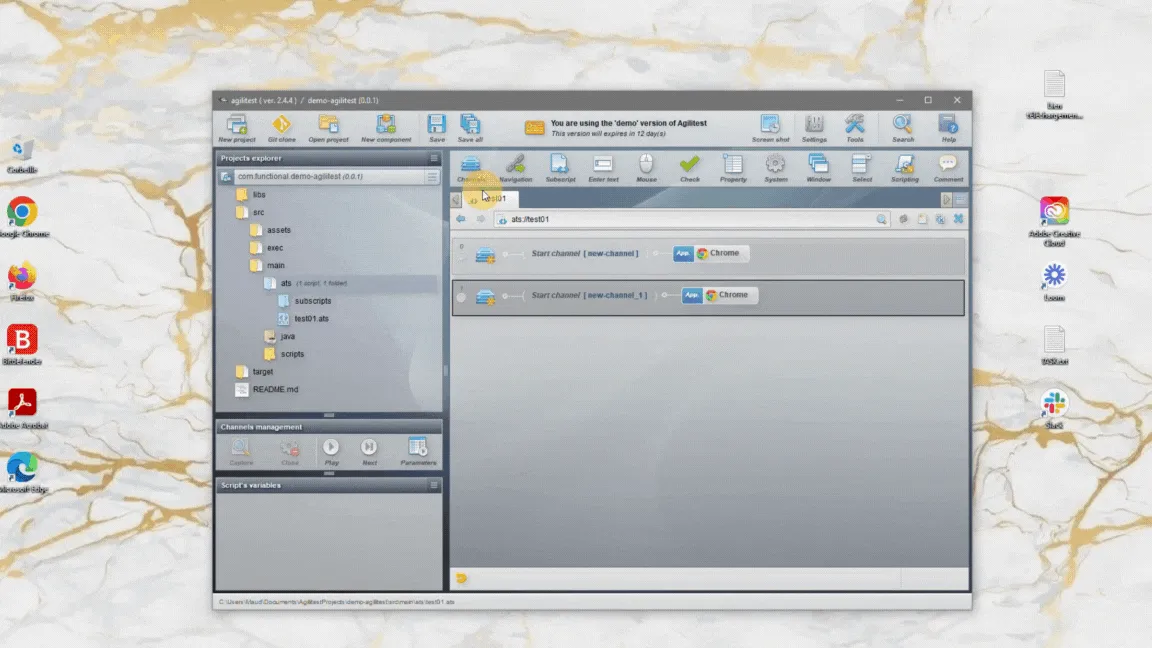The width and height of the screenshot is (1152, 648).
Task: Click the search magnifier in path field
Action: click(x=881, y=219)
